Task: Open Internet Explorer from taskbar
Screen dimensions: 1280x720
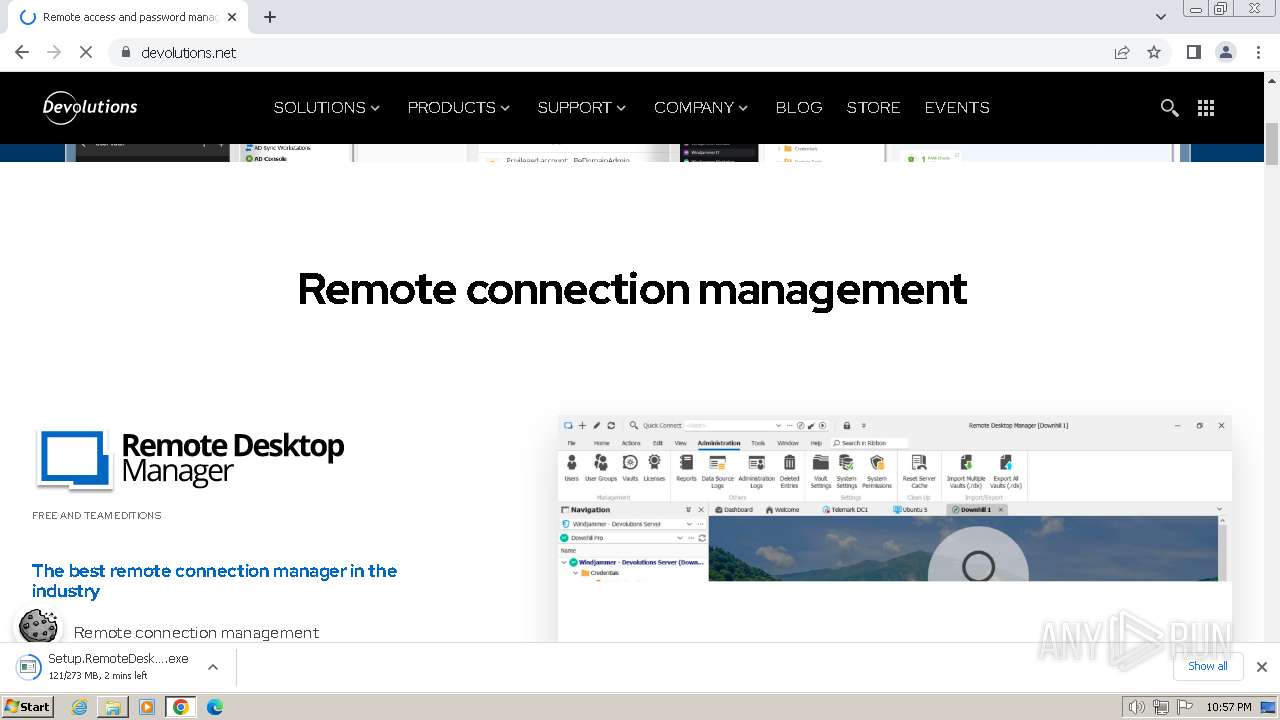Action: (80, 707)
